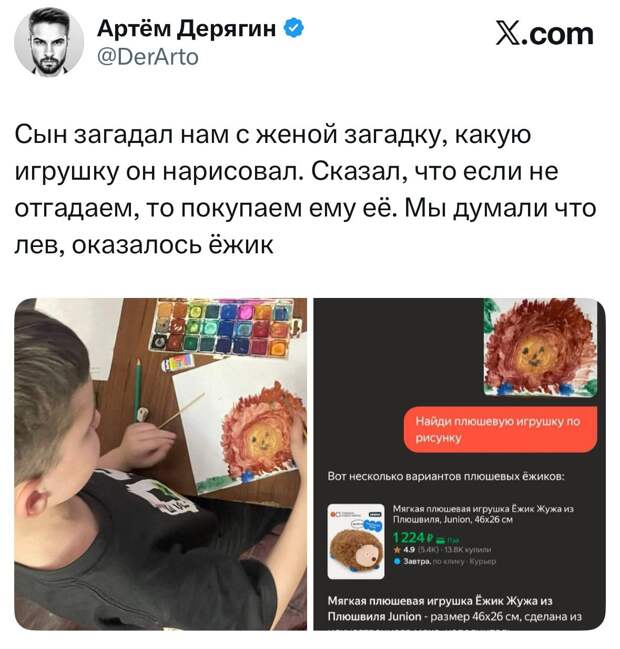Viewport: 620px width, 649px height.
Task: Click the bold product description at bottom
Action: click(x=455, y=608)
